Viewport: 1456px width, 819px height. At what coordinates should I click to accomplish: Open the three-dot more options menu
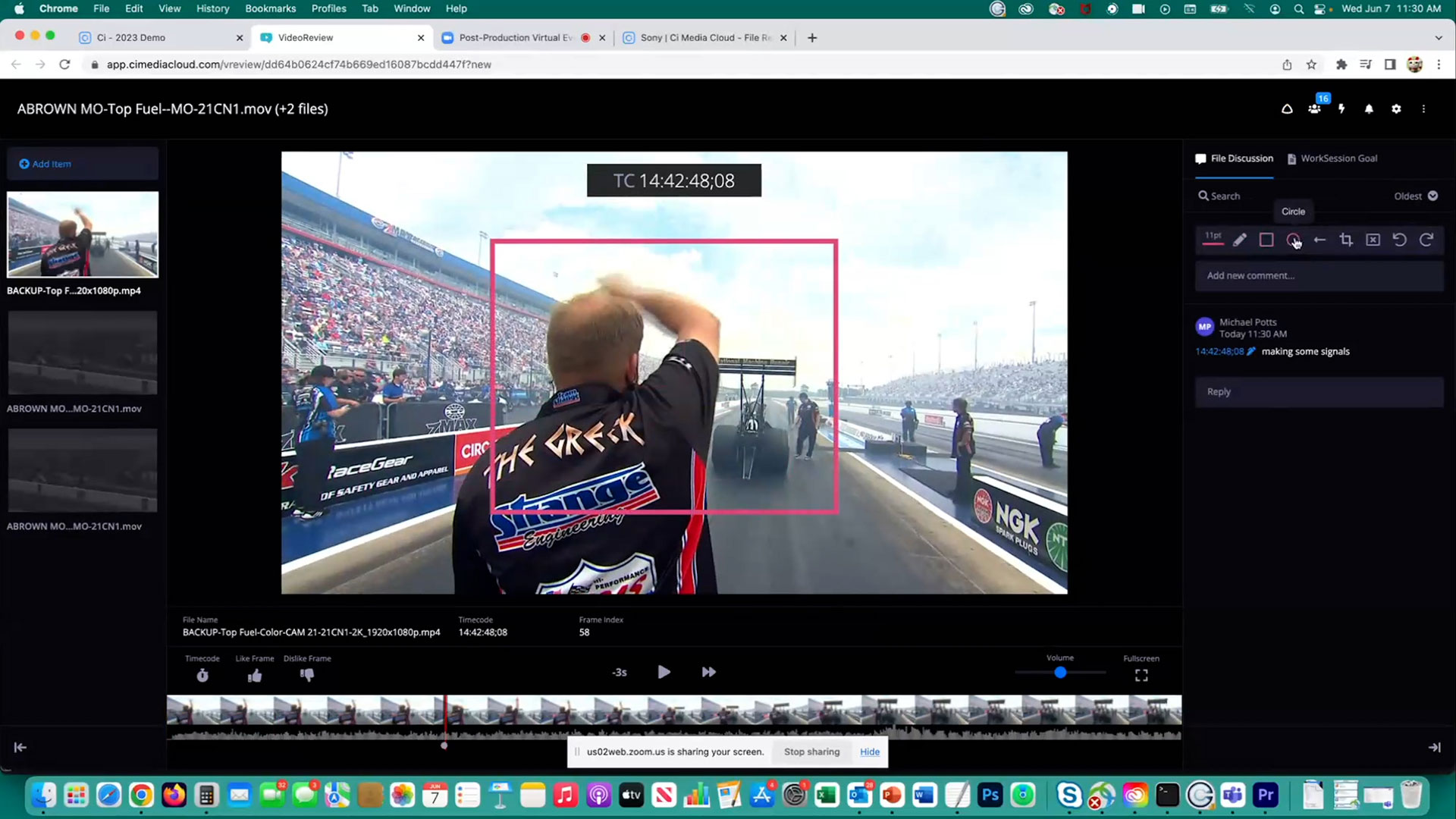[1423, 108]
